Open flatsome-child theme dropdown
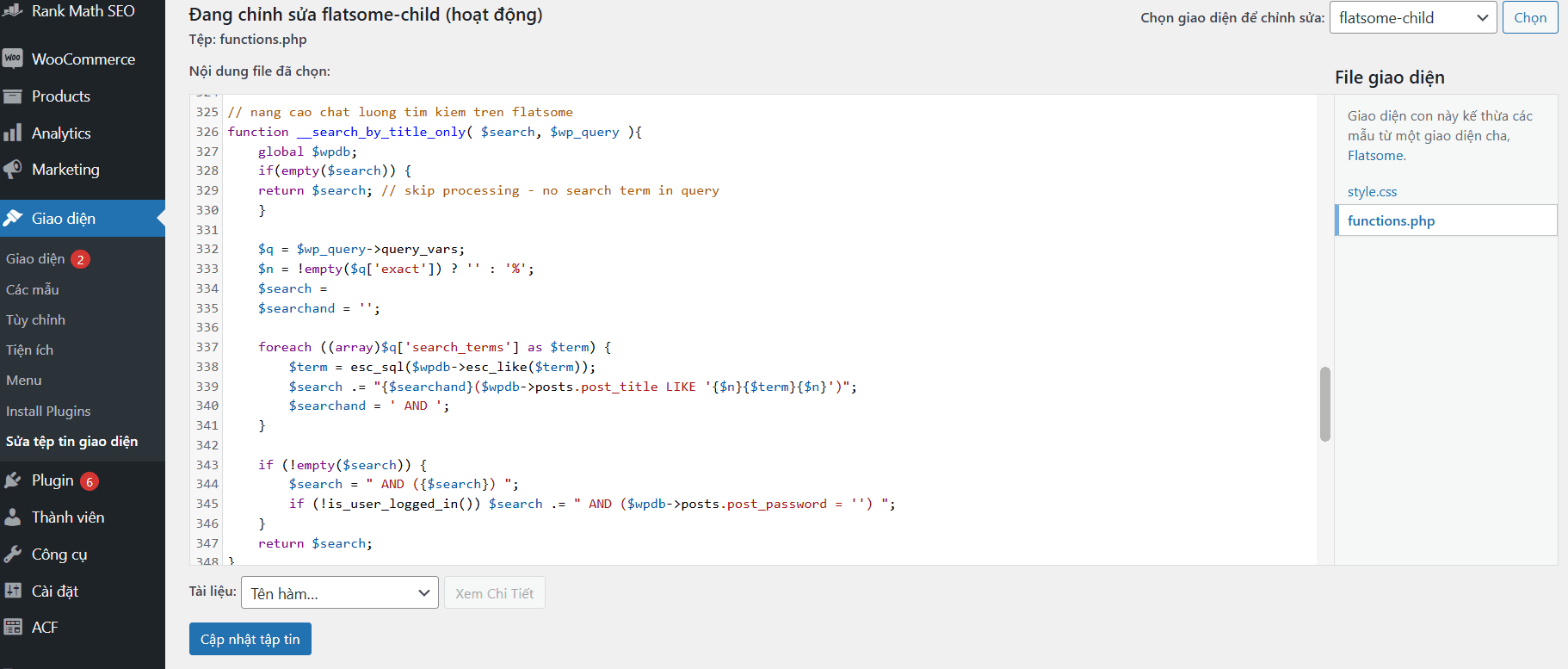 pos(1413,17)
